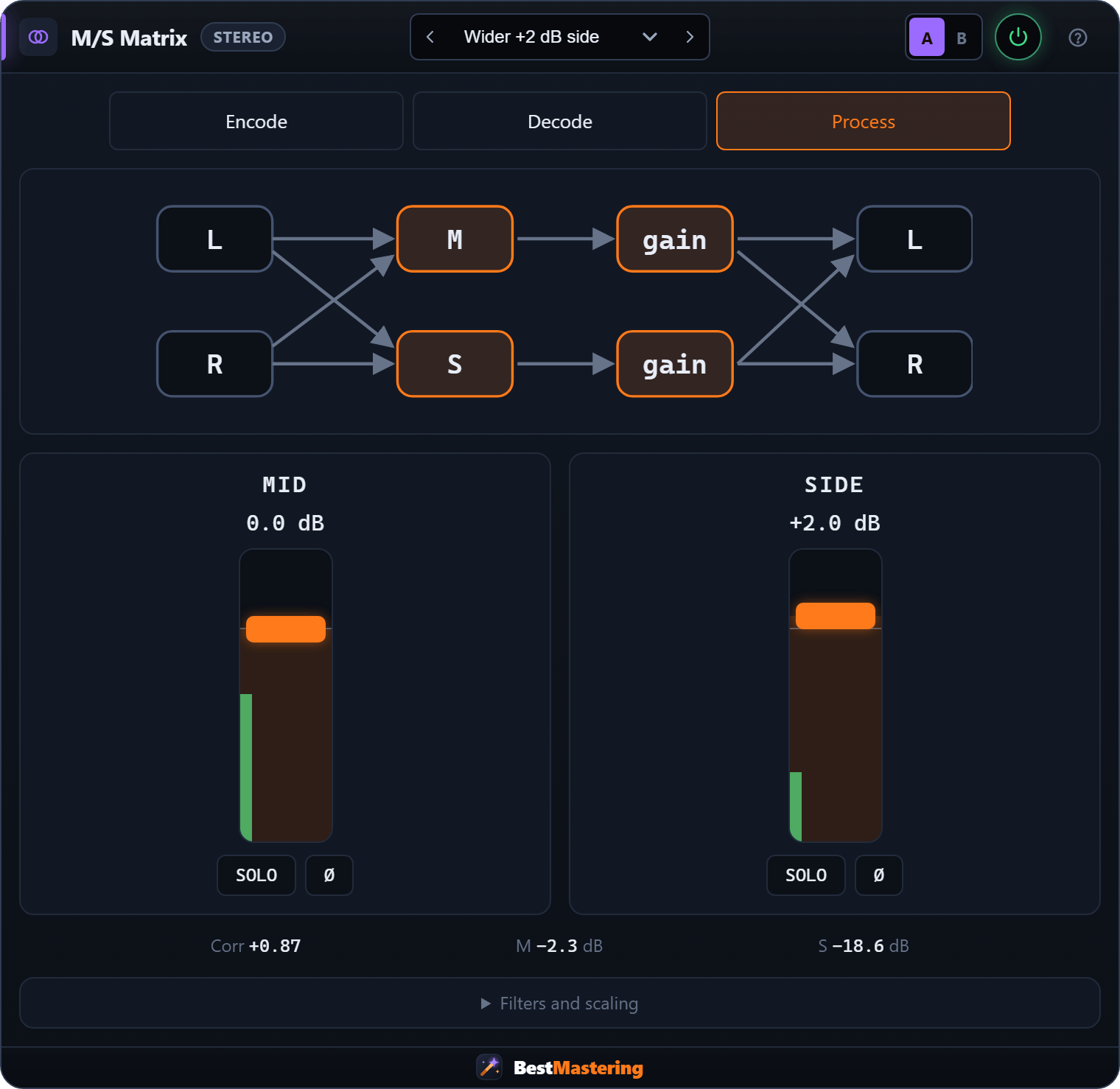The width and height of the screenshot is (1120, 1089).
Task: Click the SIDE panel heading
Action: (x=834, y=485)
